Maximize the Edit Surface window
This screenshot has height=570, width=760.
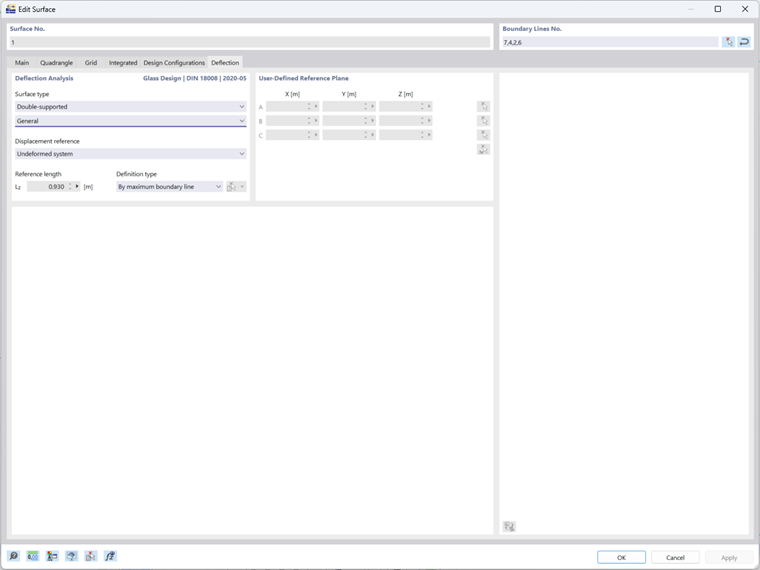coord(718,9)
